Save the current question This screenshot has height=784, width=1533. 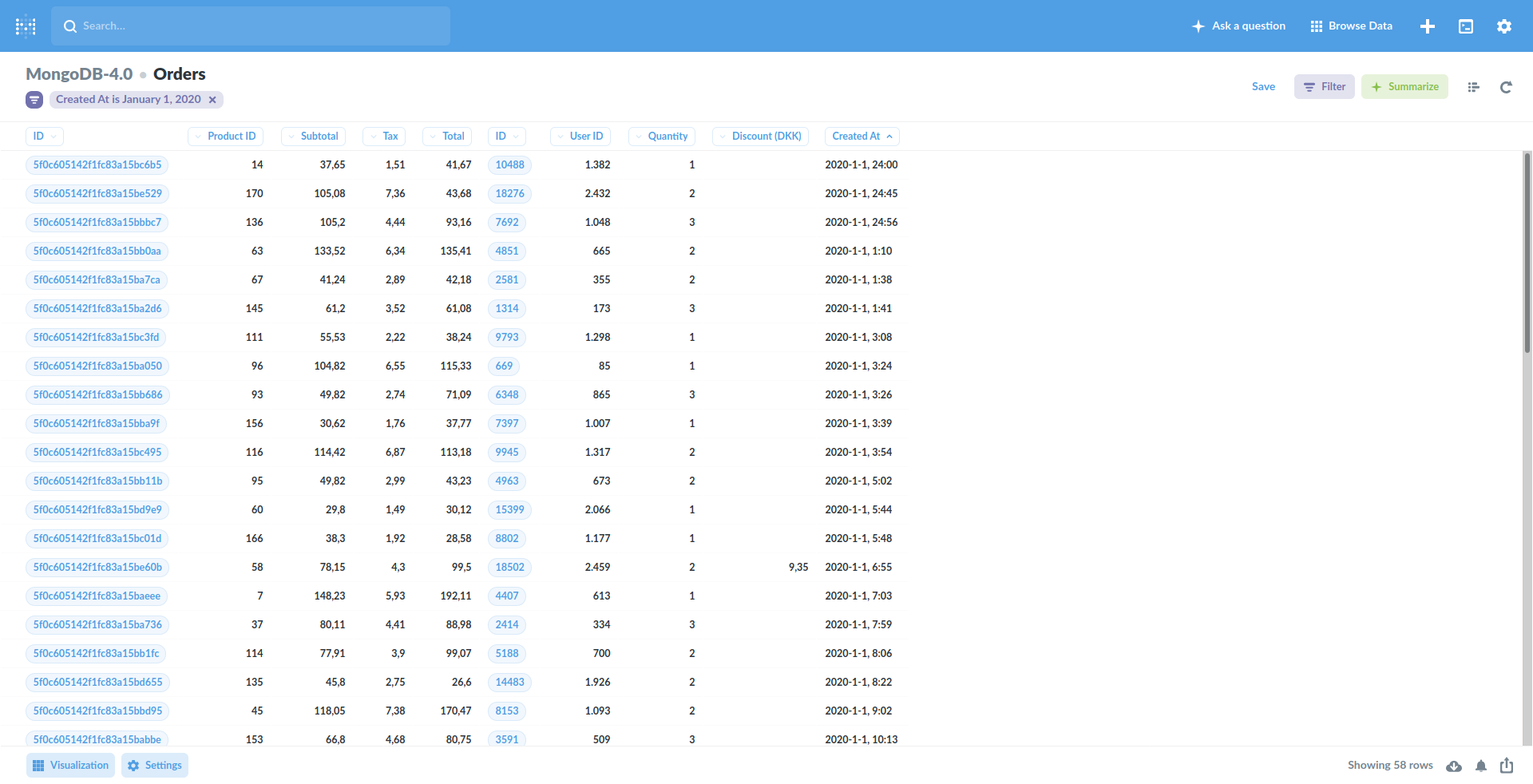(1263, 86)
